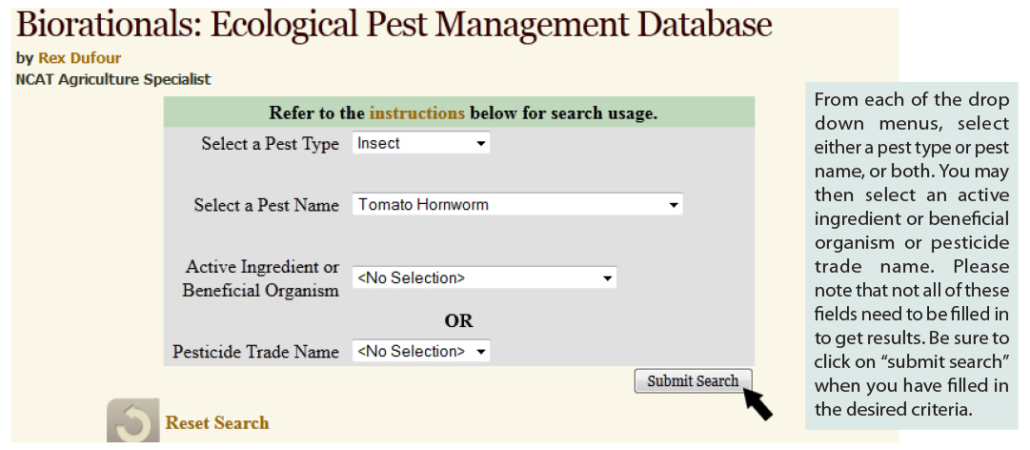Click the black arrow pointer graphic
Screen dimensions: 1030x450
pyautogui.click(x=757, y=402)
